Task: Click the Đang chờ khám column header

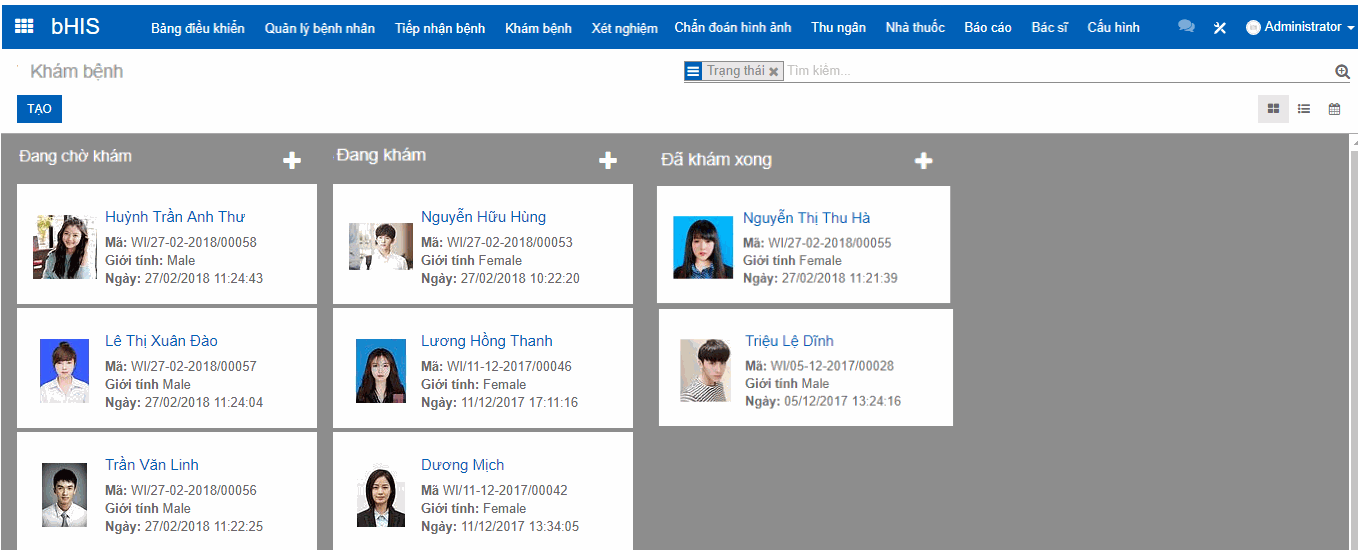Action: click(x=75, y=156)
